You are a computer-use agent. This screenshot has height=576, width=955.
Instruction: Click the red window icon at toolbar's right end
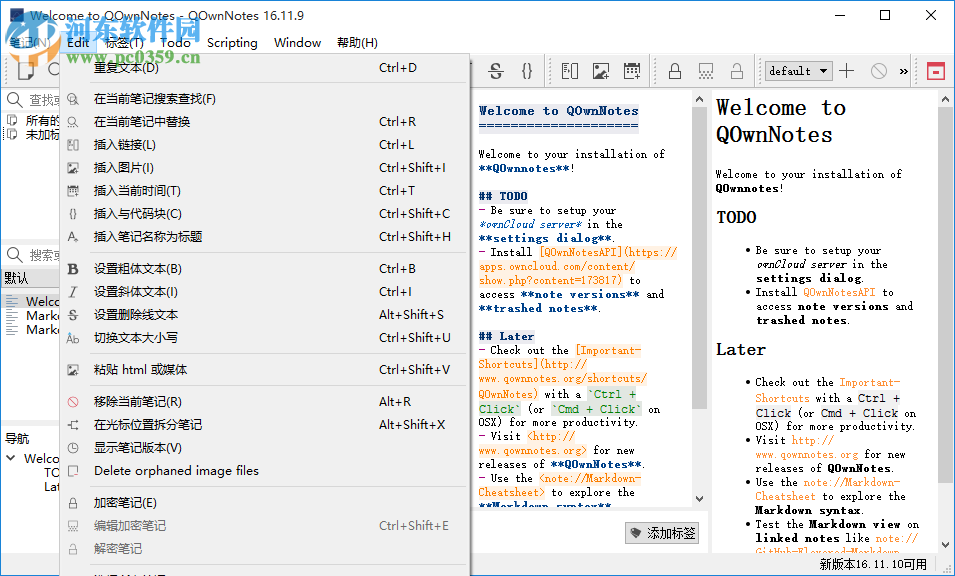tap(935, 71)
